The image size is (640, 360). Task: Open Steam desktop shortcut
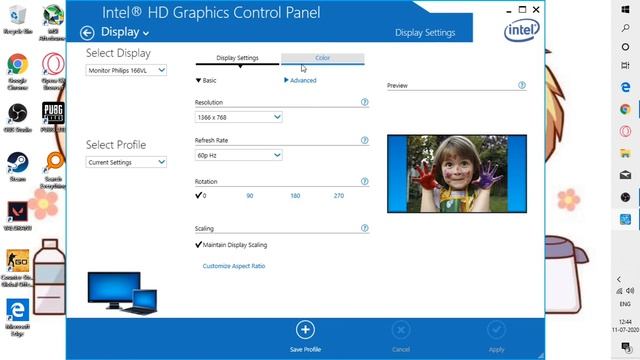tap(18, 167)
